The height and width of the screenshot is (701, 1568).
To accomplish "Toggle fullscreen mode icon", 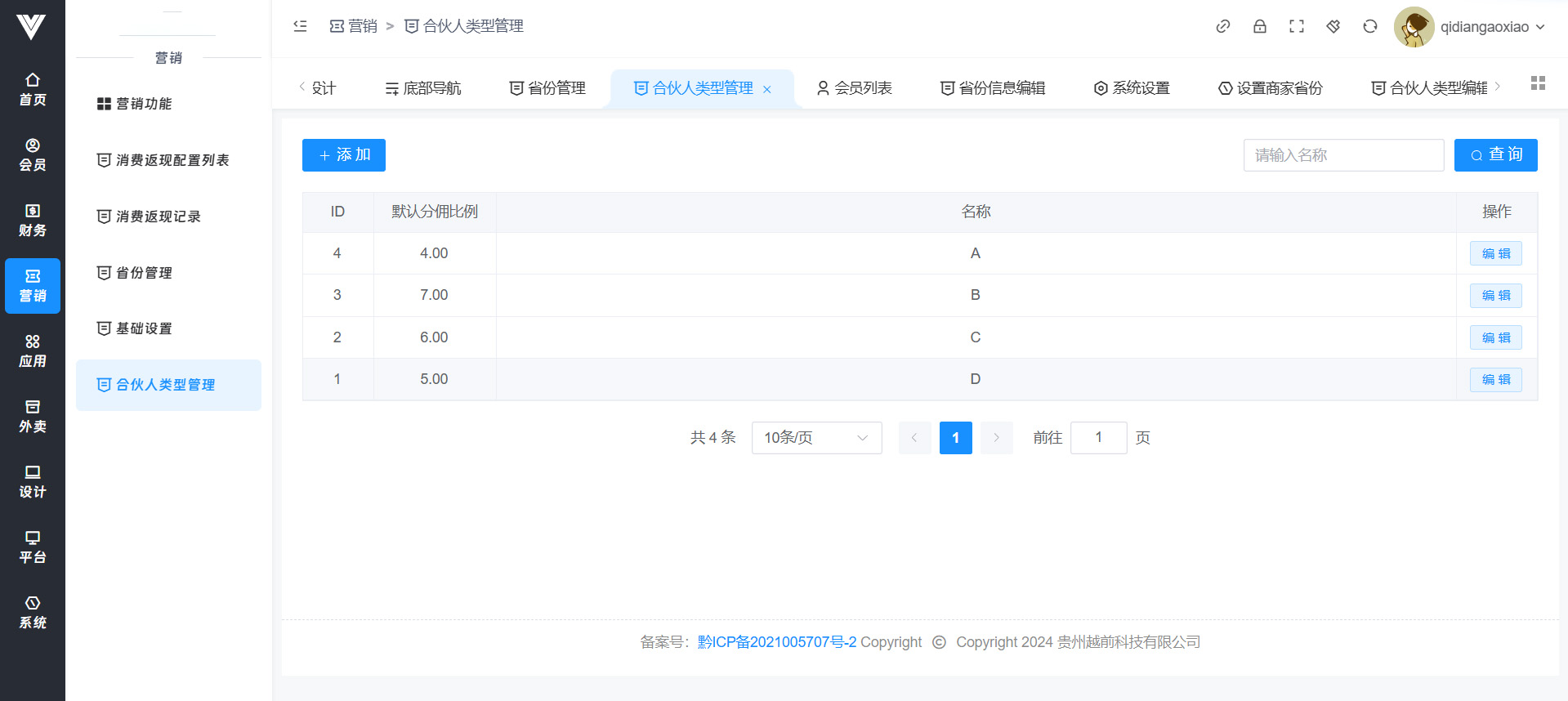I will point(1296,26).
